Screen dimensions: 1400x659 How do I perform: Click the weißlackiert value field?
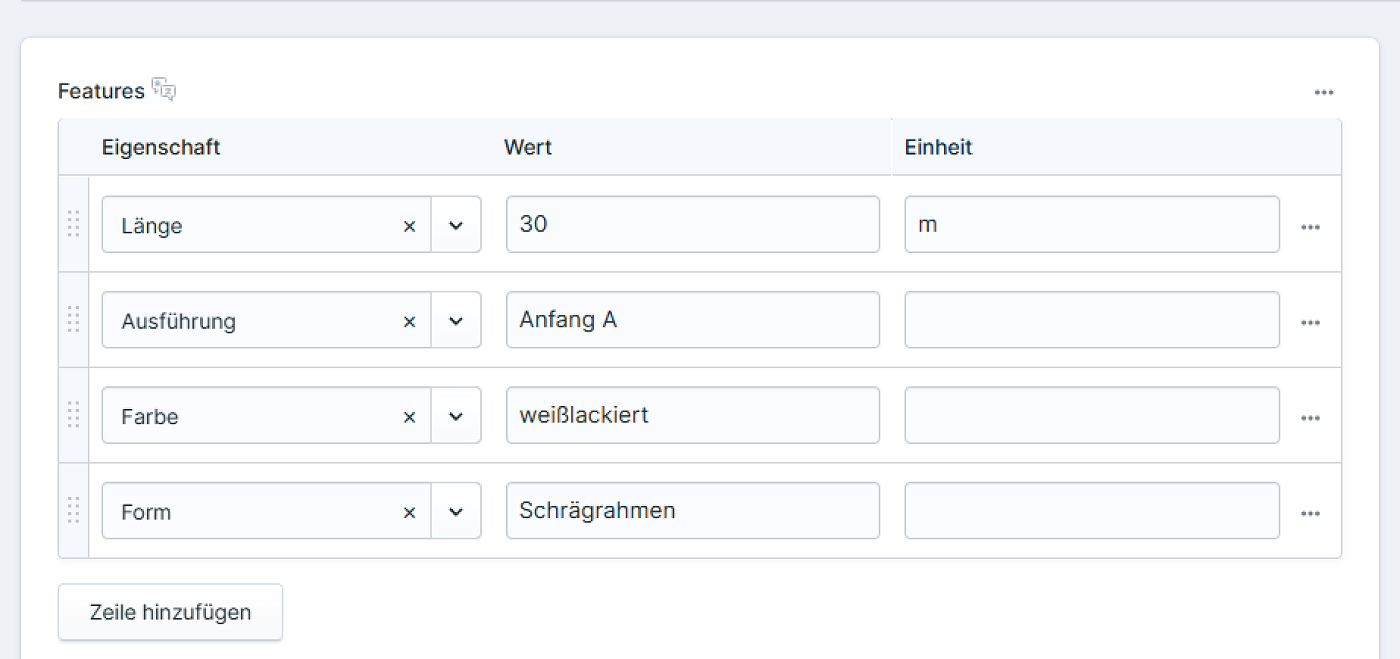coord(692,415)
